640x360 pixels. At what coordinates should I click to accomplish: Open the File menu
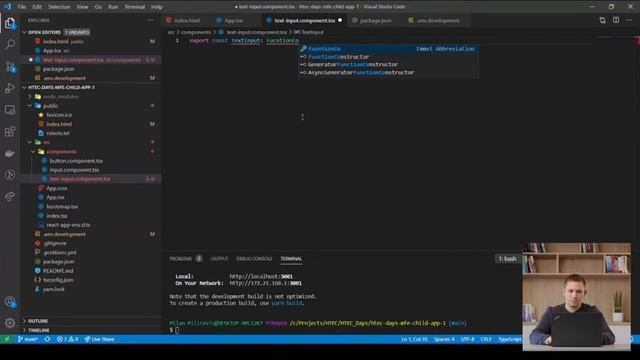(22, 7)
